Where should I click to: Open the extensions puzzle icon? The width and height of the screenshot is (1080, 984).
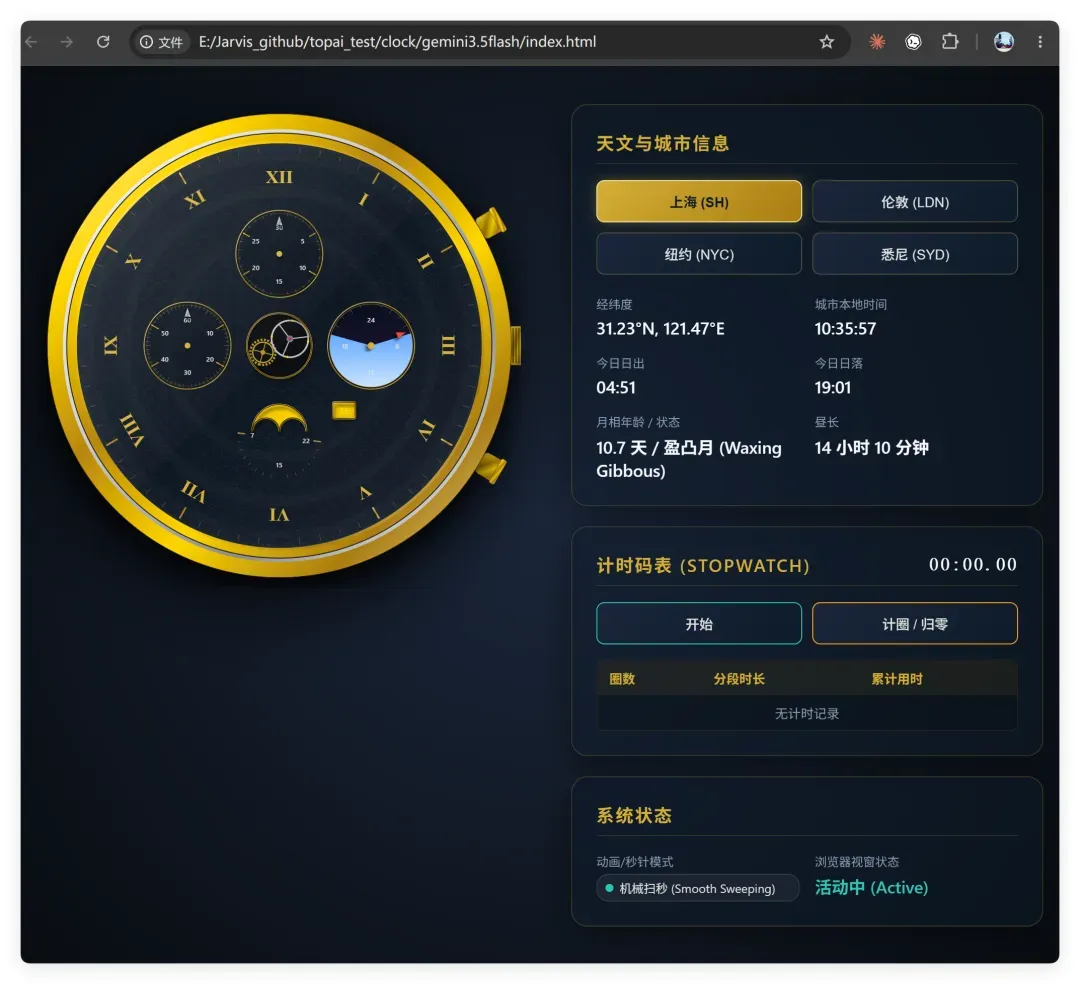point(950,42)
